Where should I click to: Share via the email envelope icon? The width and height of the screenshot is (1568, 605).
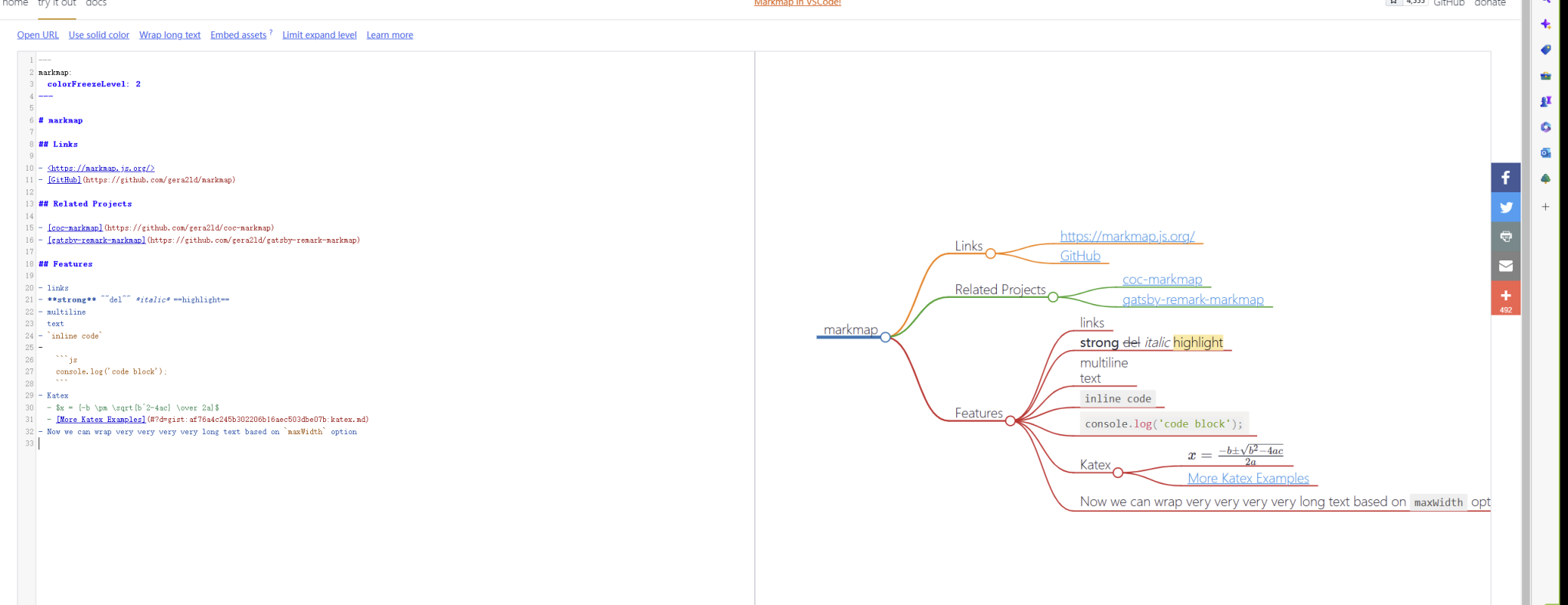(x=1505, y=266)
